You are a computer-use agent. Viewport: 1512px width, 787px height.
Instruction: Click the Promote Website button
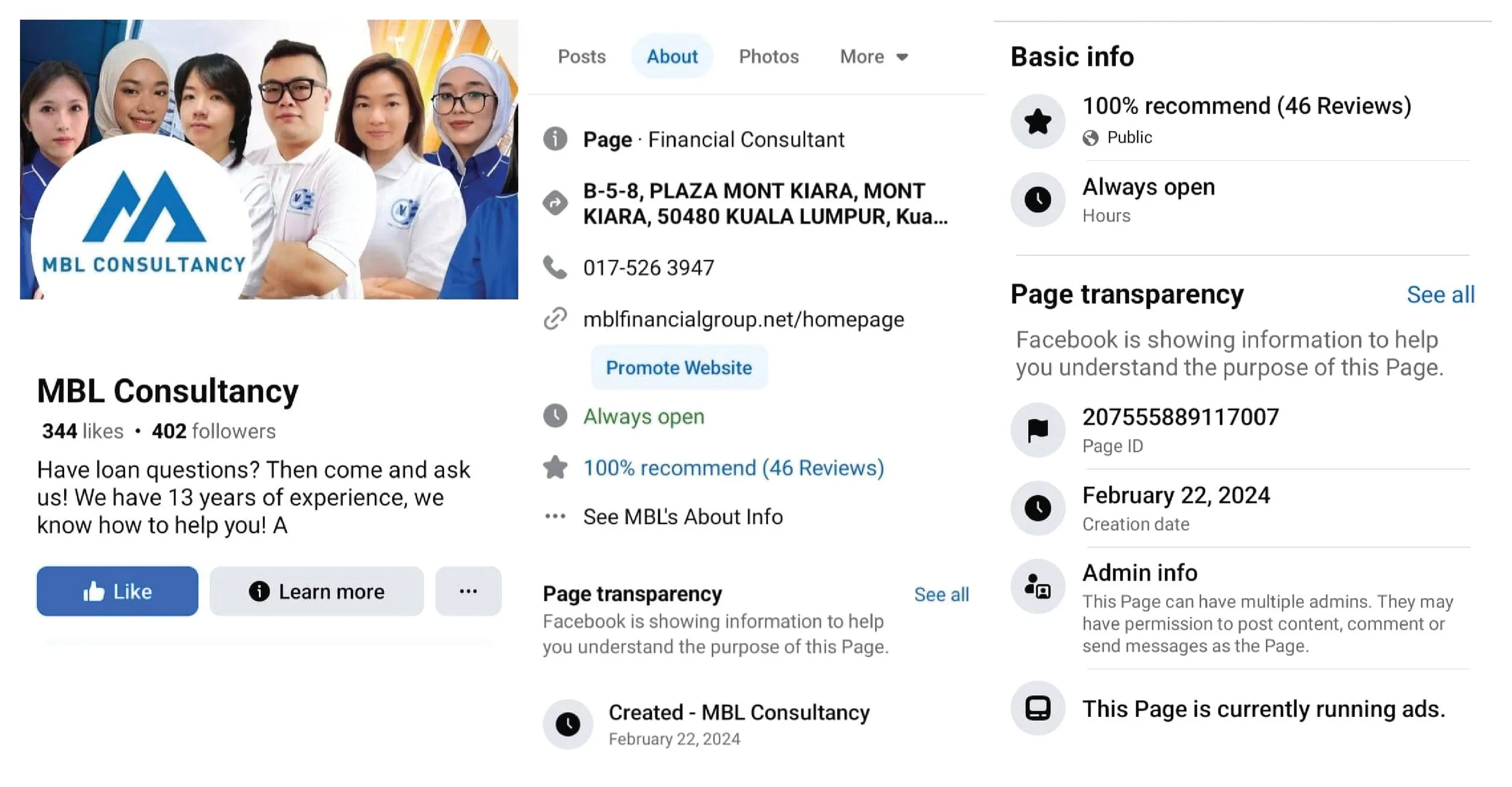click(x=679, y=368)
